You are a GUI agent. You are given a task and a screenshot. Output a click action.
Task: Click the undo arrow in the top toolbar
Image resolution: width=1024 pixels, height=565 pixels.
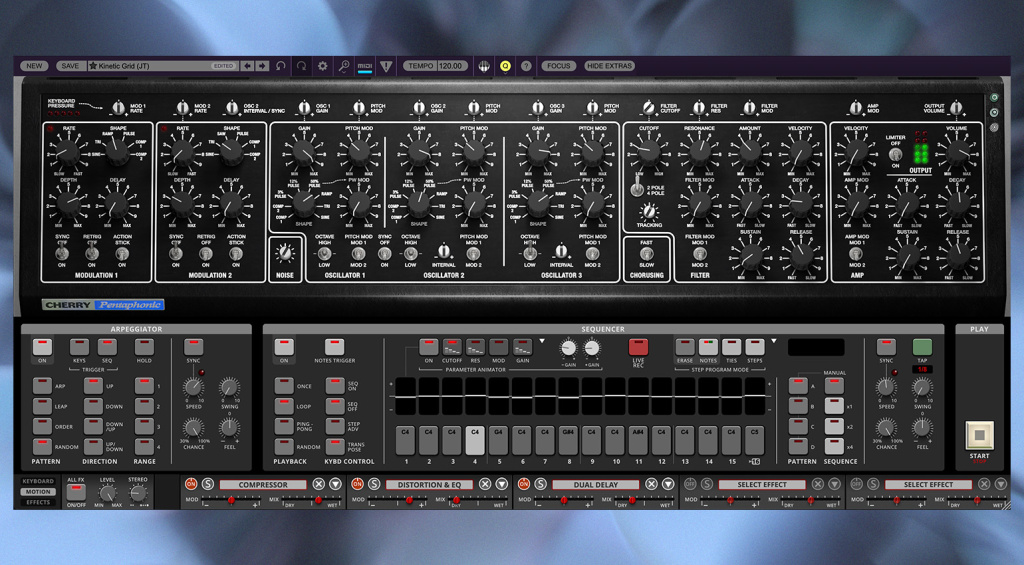pyautogui.click(x=281, y=66)
